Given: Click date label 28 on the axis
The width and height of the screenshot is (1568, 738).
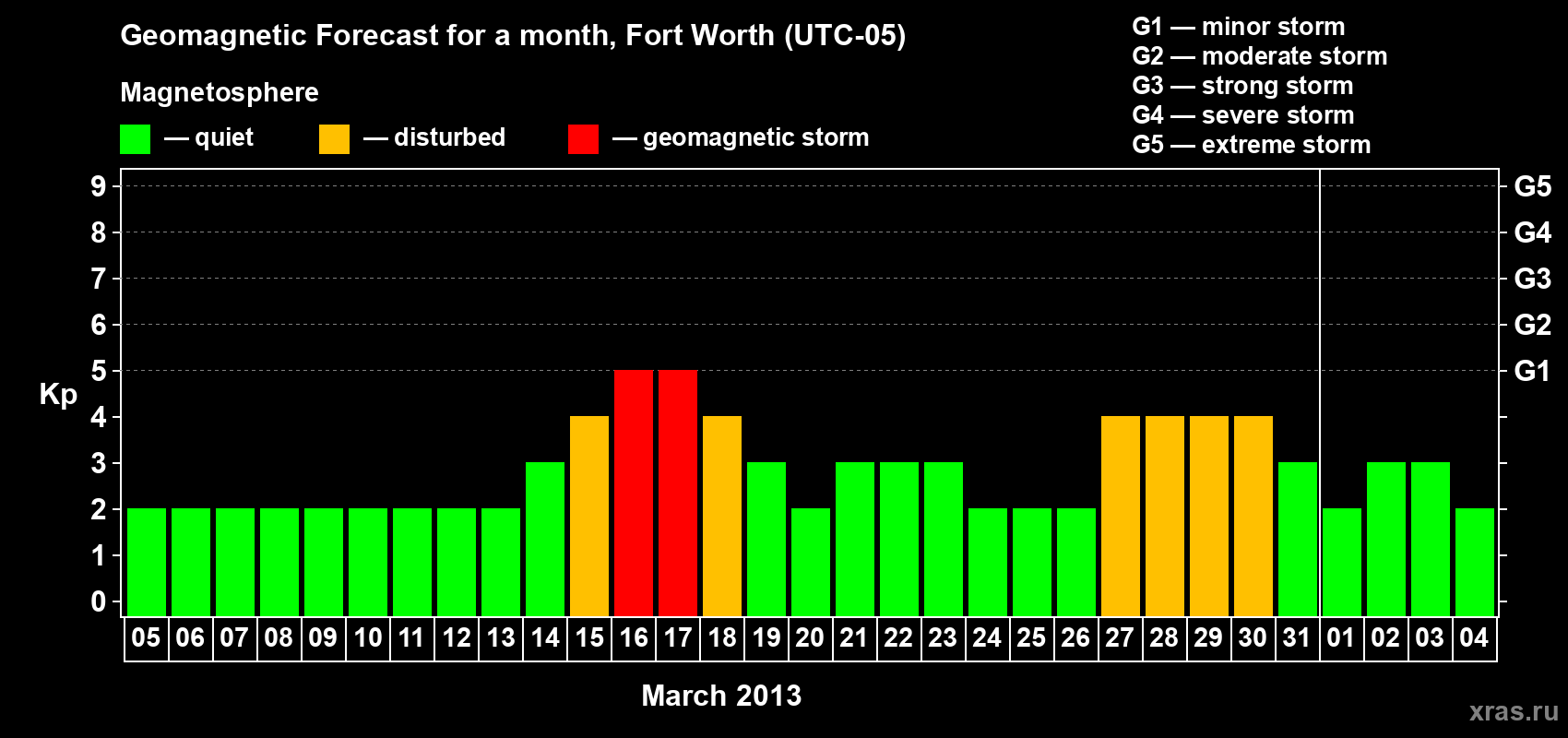Looking at the screenshot, I should [1164, 637].
